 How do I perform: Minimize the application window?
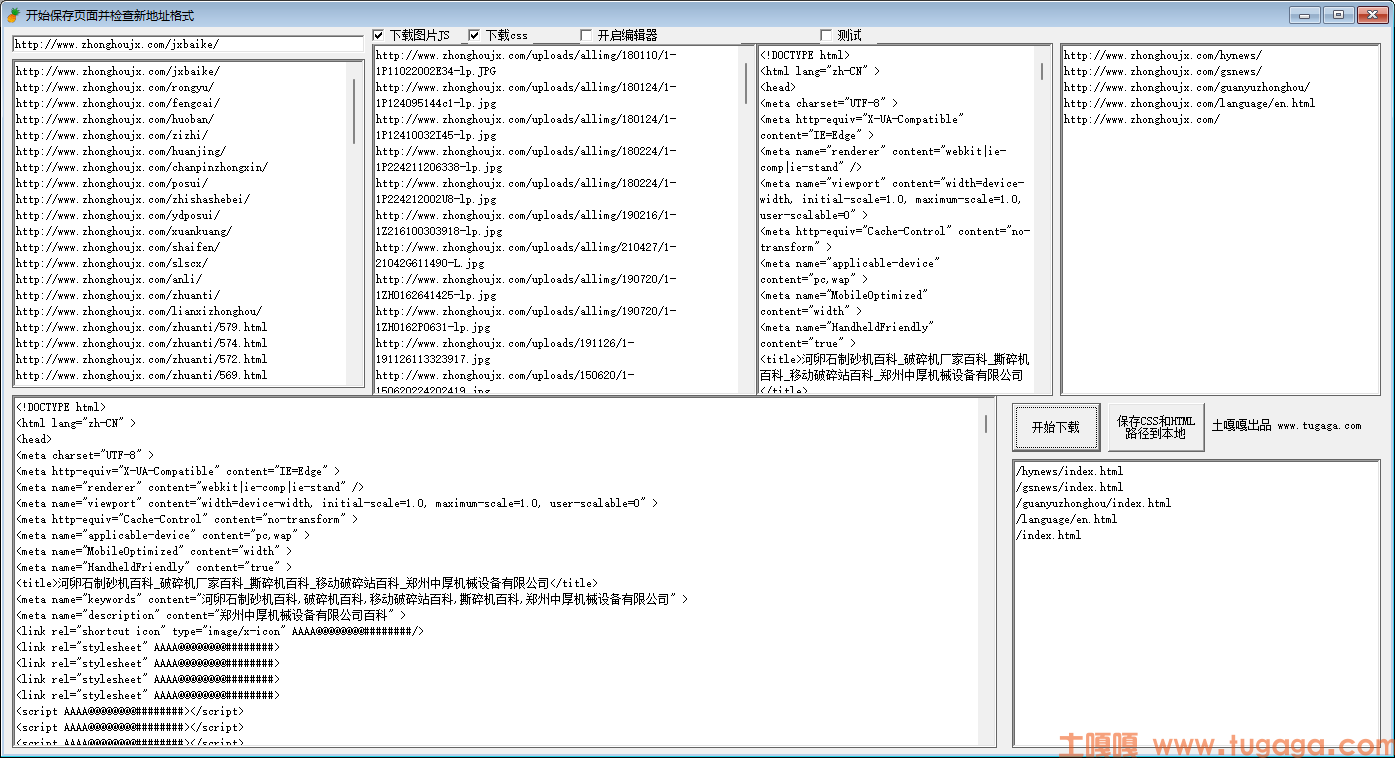pyautogui.click(x=1304, y=14)
